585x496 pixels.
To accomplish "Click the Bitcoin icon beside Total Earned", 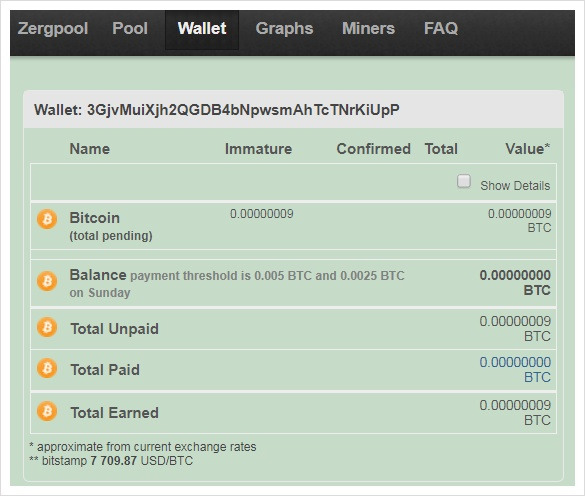I will [47, 411].
